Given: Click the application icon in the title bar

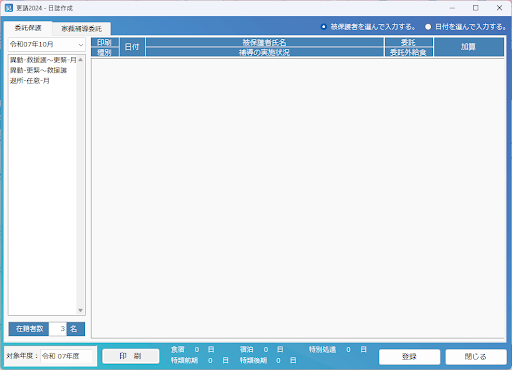Looking at the screenshot, I should click(x=9, y=8).
